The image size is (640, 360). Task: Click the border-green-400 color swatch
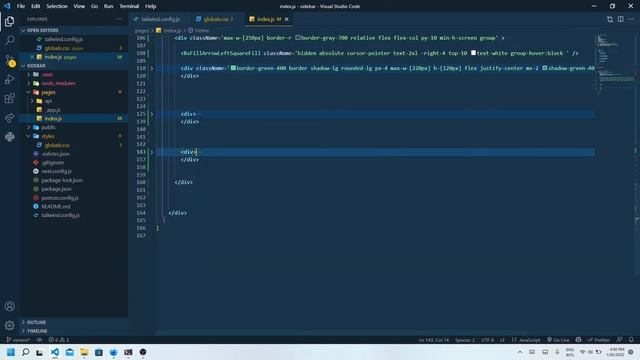coord(233,68)
